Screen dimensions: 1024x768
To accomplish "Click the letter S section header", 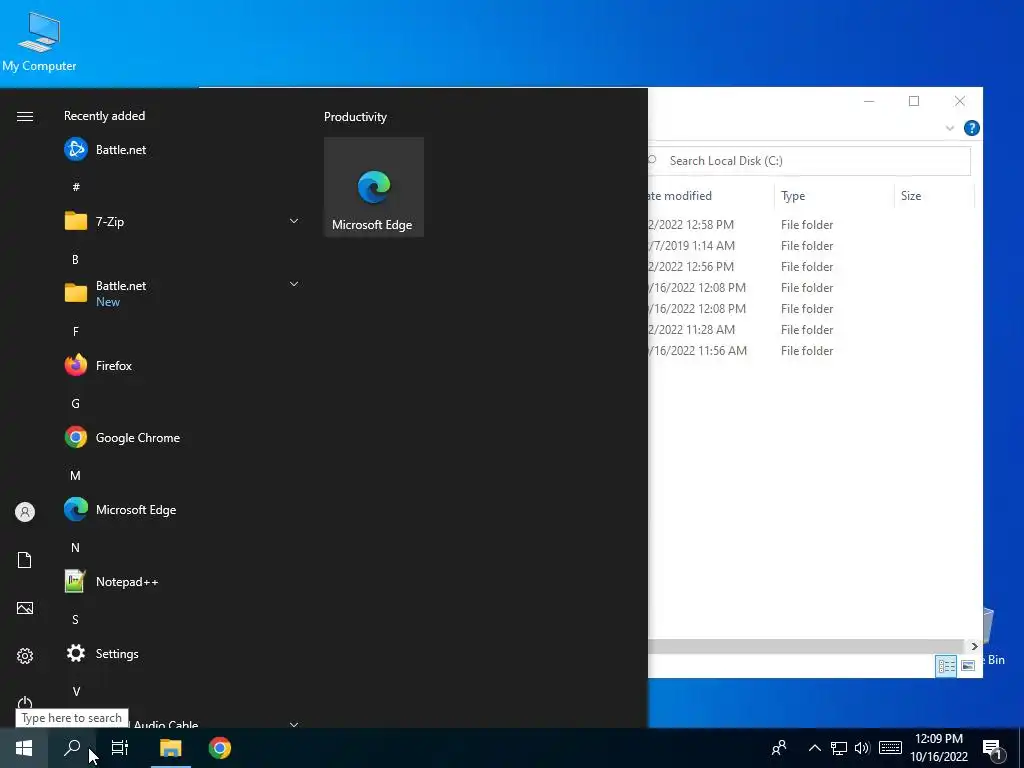I will click(75, 619).
